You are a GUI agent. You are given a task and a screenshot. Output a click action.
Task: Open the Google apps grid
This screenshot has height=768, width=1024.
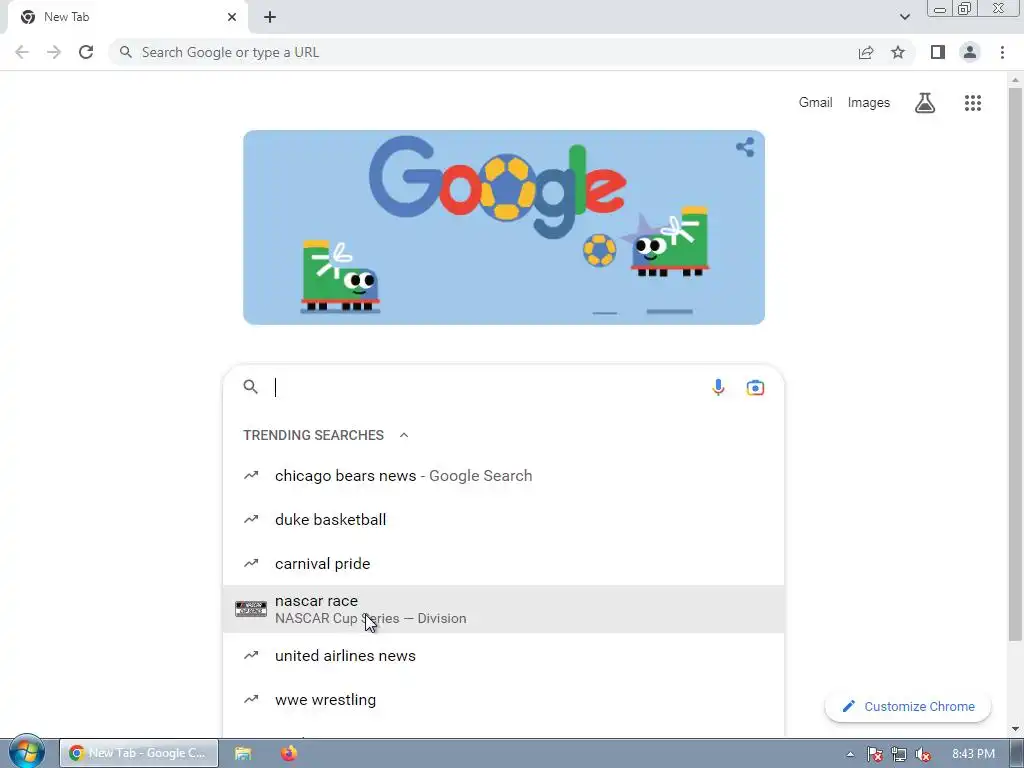[973, 103]
